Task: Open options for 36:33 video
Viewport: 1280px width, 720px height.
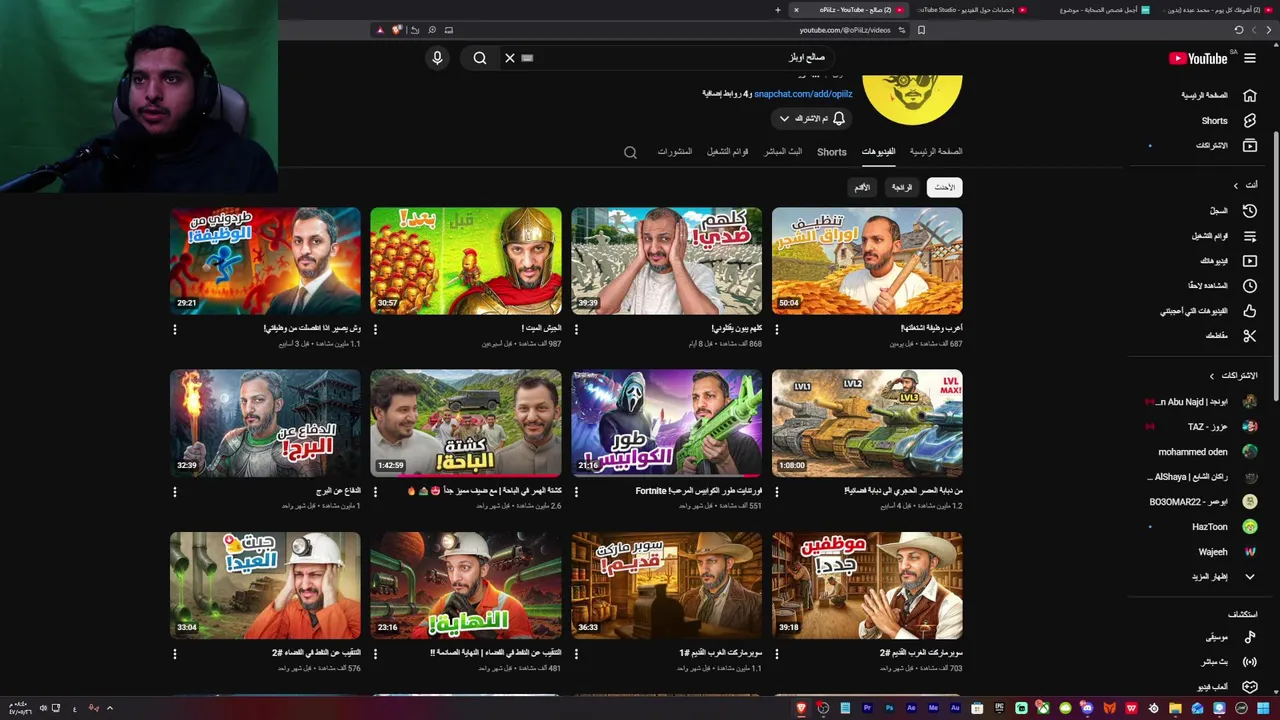Action: click(x=576, y=654)
